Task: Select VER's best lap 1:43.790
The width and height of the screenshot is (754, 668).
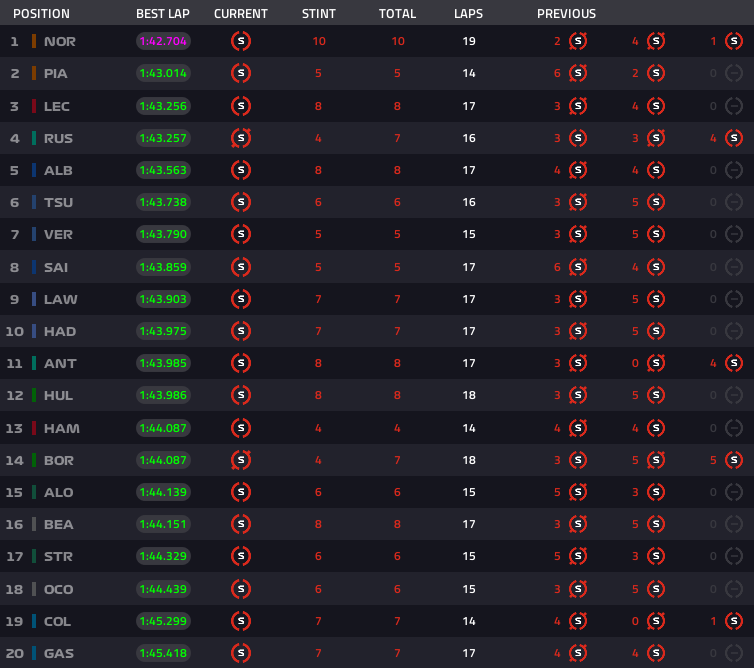Action: [163, 234]
